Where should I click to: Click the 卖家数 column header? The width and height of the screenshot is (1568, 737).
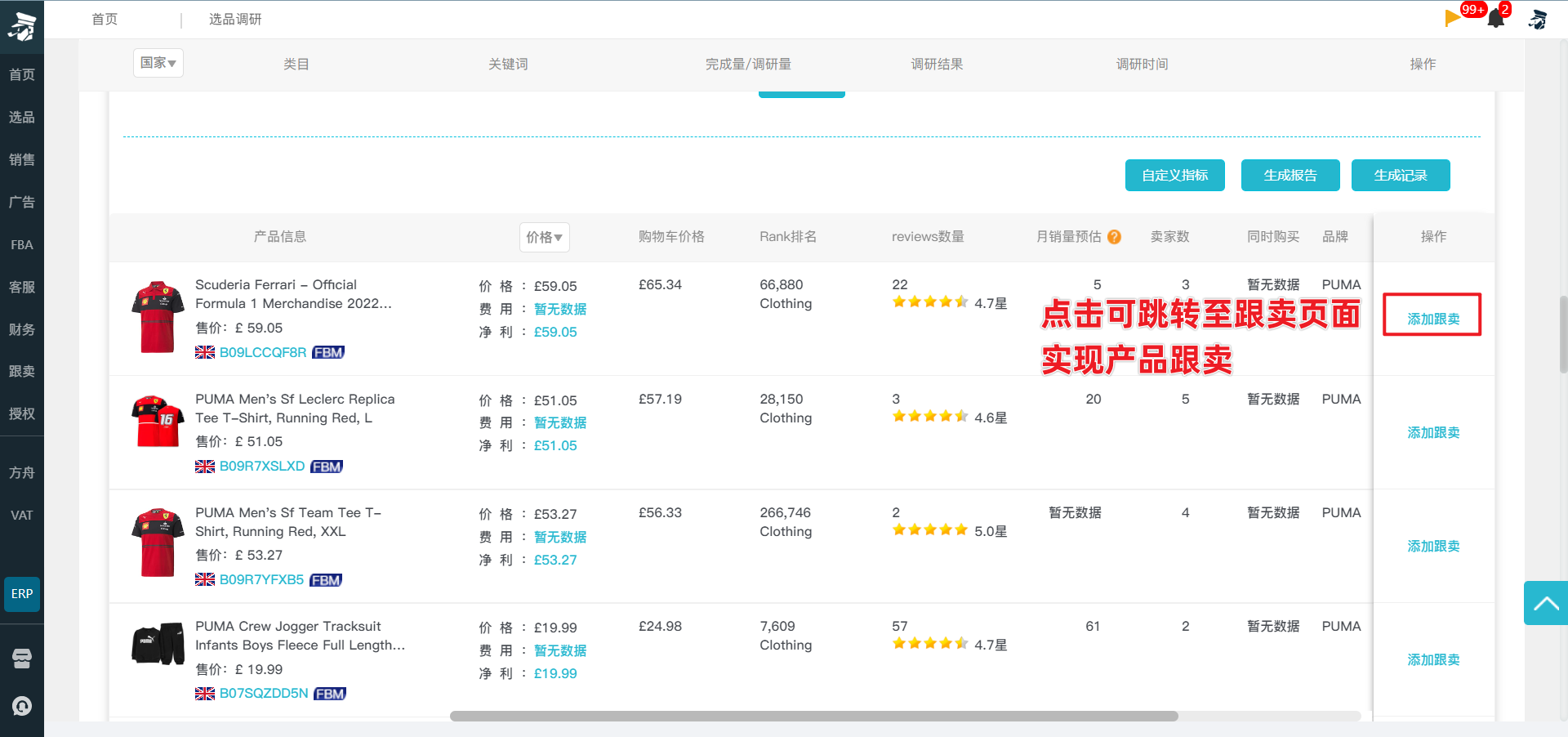(x=1170, y=237)
